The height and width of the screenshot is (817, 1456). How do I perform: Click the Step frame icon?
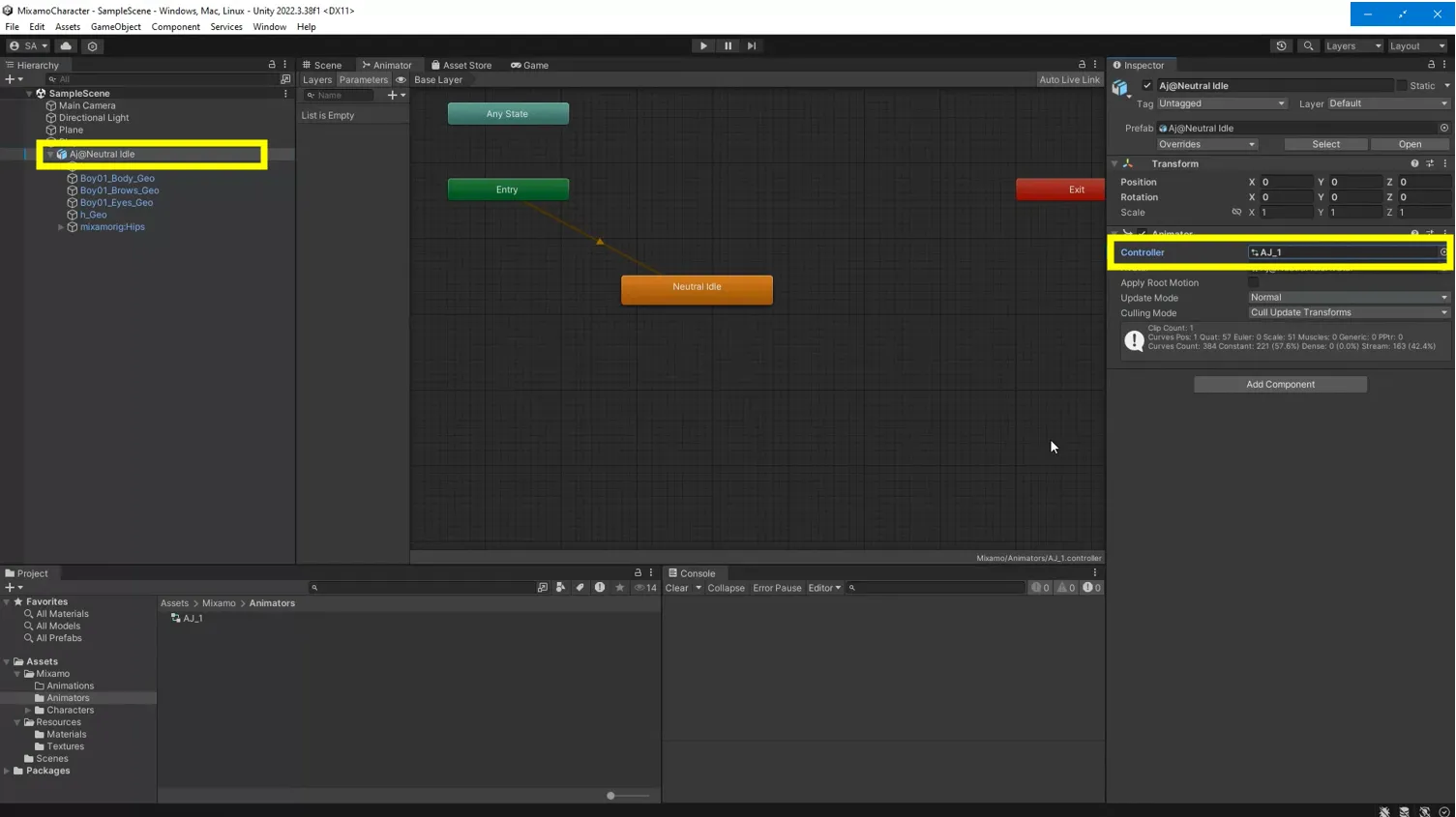752,45
